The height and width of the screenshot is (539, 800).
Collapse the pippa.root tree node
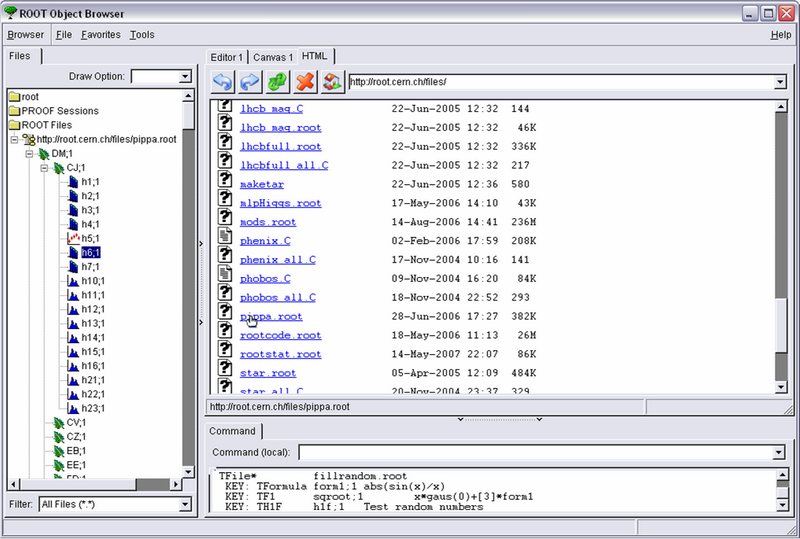coord(14,139)
